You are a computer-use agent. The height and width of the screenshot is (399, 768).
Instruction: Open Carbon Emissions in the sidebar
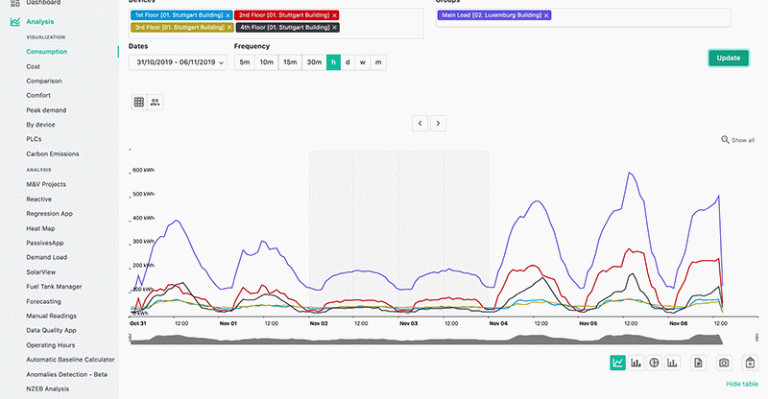(x=52, y=154)
